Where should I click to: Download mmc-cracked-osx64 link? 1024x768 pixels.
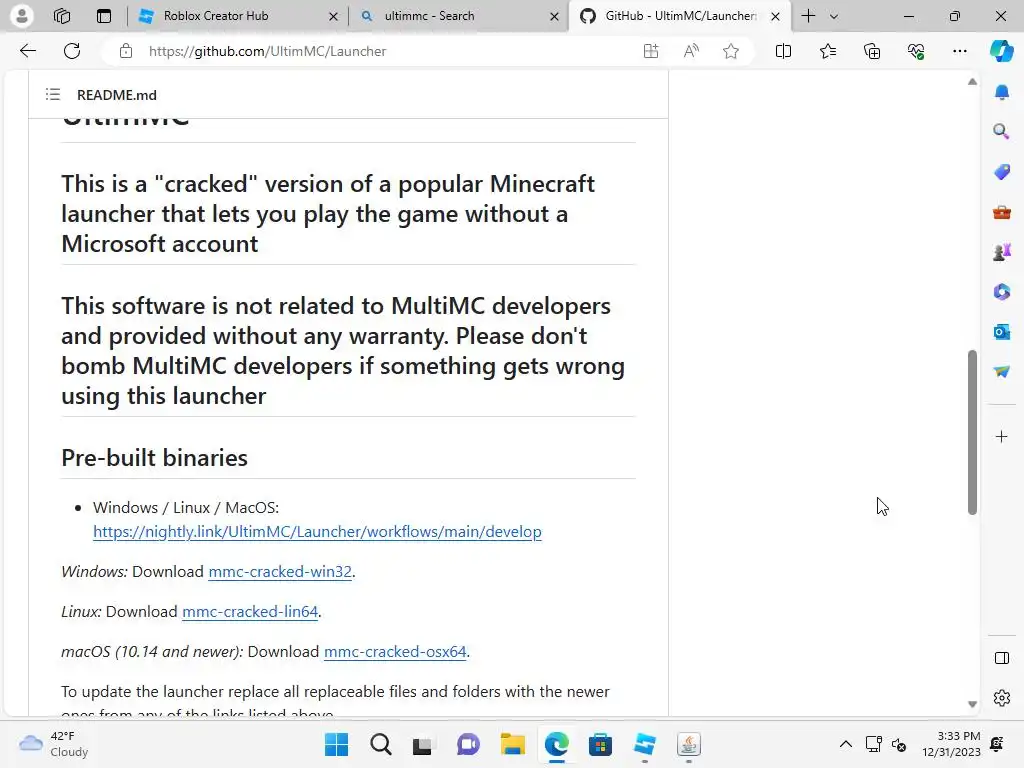tap(395, 652)
